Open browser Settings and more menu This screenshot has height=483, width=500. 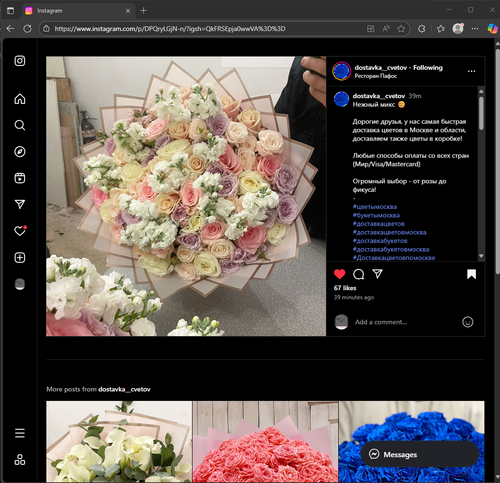pos(475,29)
